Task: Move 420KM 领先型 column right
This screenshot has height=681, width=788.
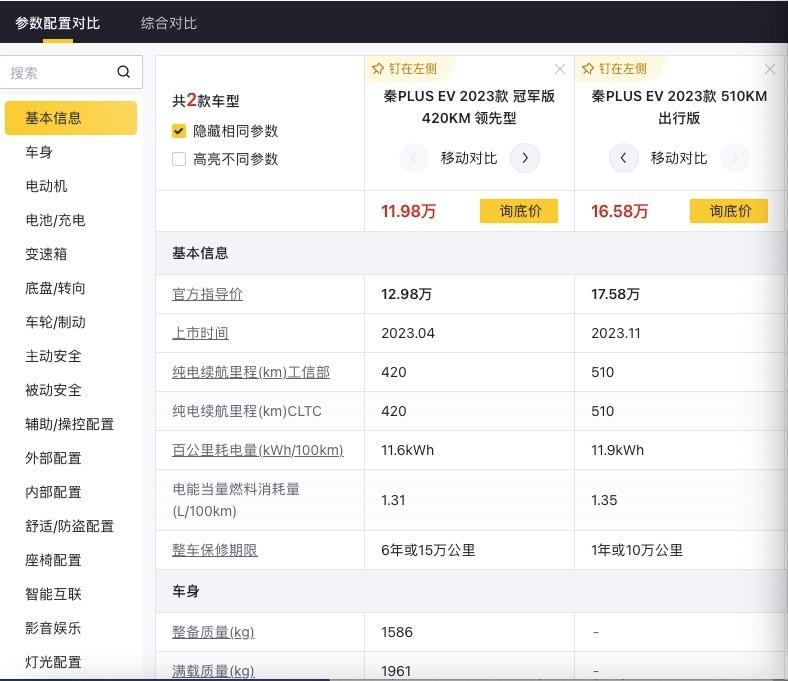Action: [x=525, y=158]
